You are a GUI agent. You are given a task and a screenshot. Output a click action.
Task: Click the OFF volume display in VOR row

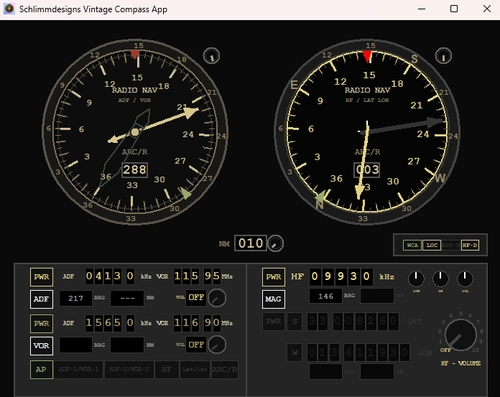tap(196, 344)
